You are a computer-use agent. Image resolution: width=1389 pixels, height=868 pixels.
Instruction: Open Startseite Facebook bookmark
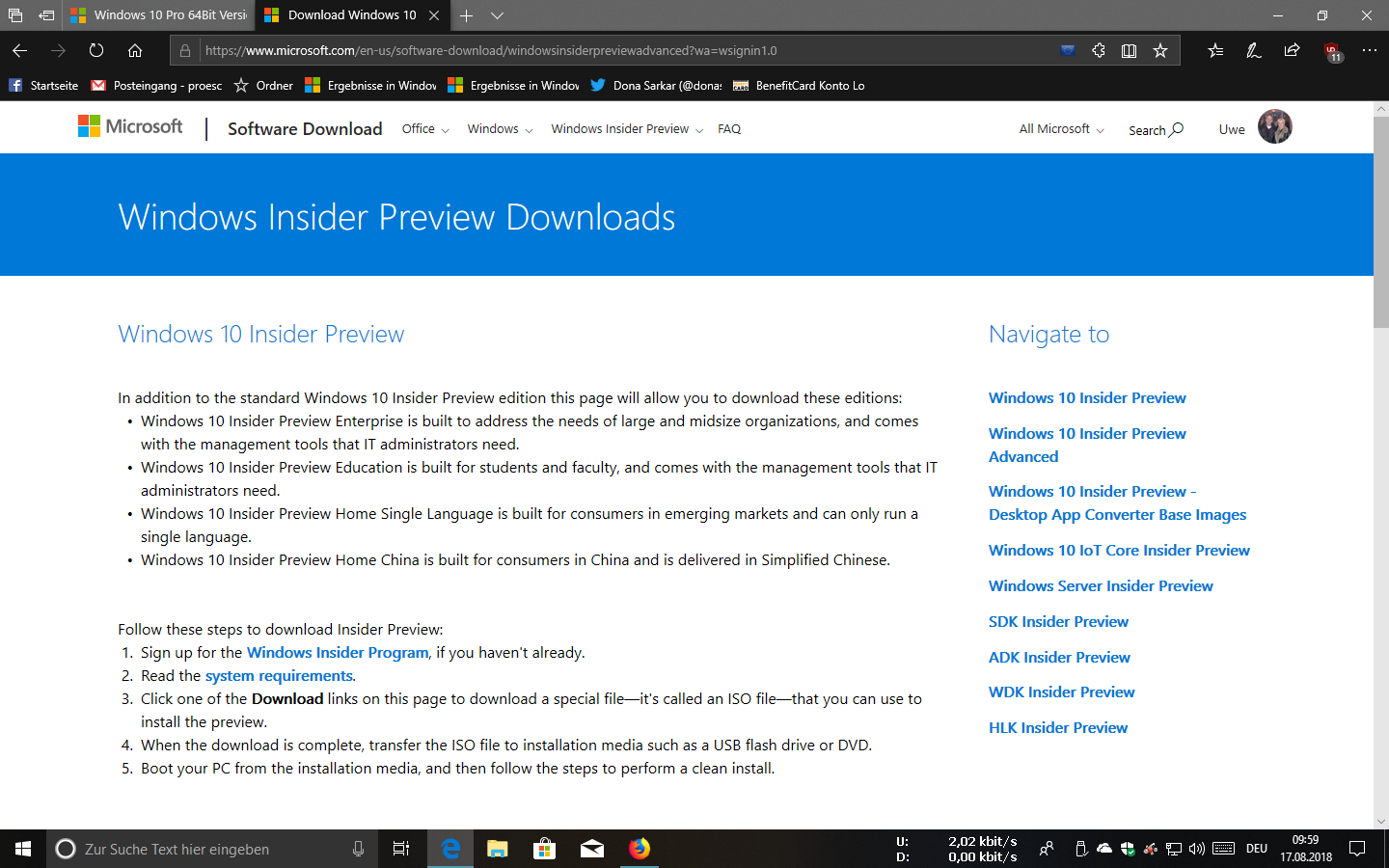43,85
